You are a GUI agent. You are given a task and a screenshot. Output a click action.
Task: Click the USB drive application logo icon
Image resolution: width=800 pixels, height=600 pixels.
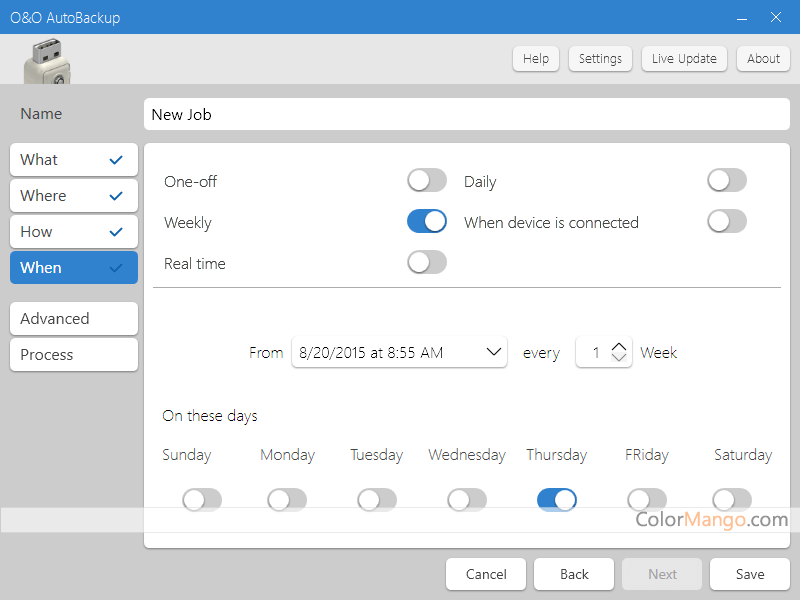pos(47,62)
